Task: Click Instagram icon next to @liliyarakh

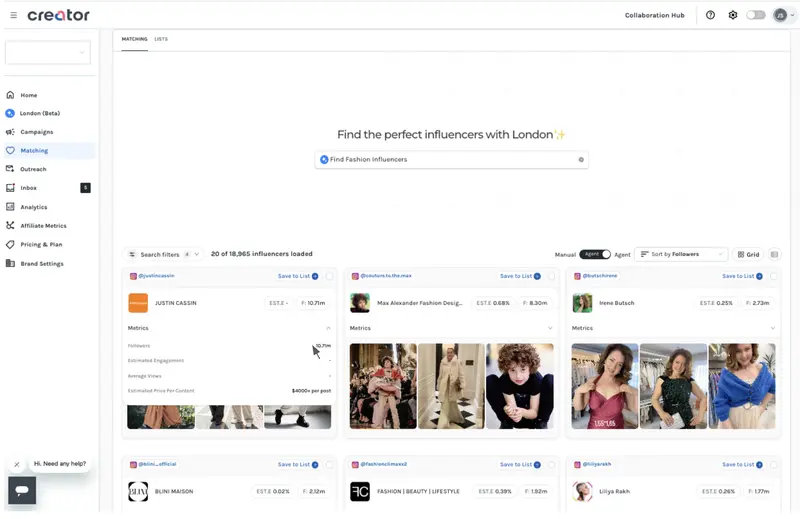Action: click(x=578, y=465)
